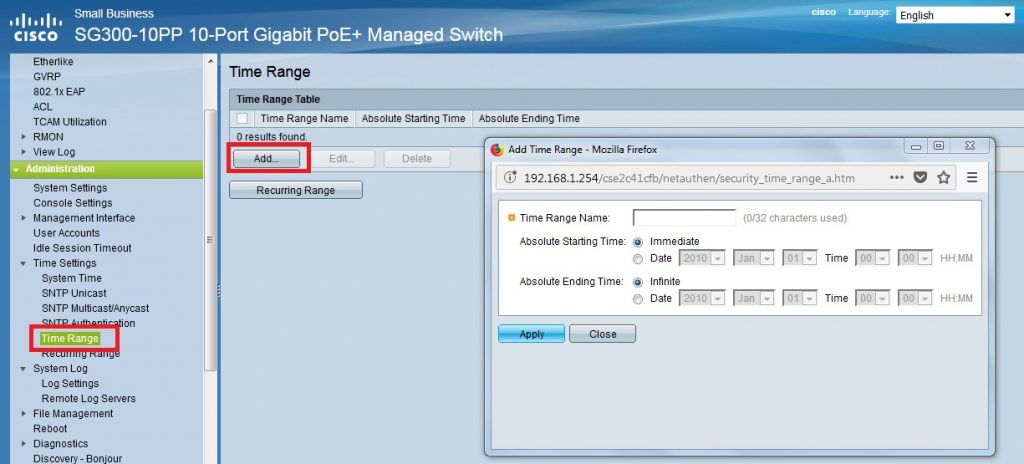Select Immediate for Absolute Starting Time
Screen dimensions: 1024x464
click(x=638, y=242)
